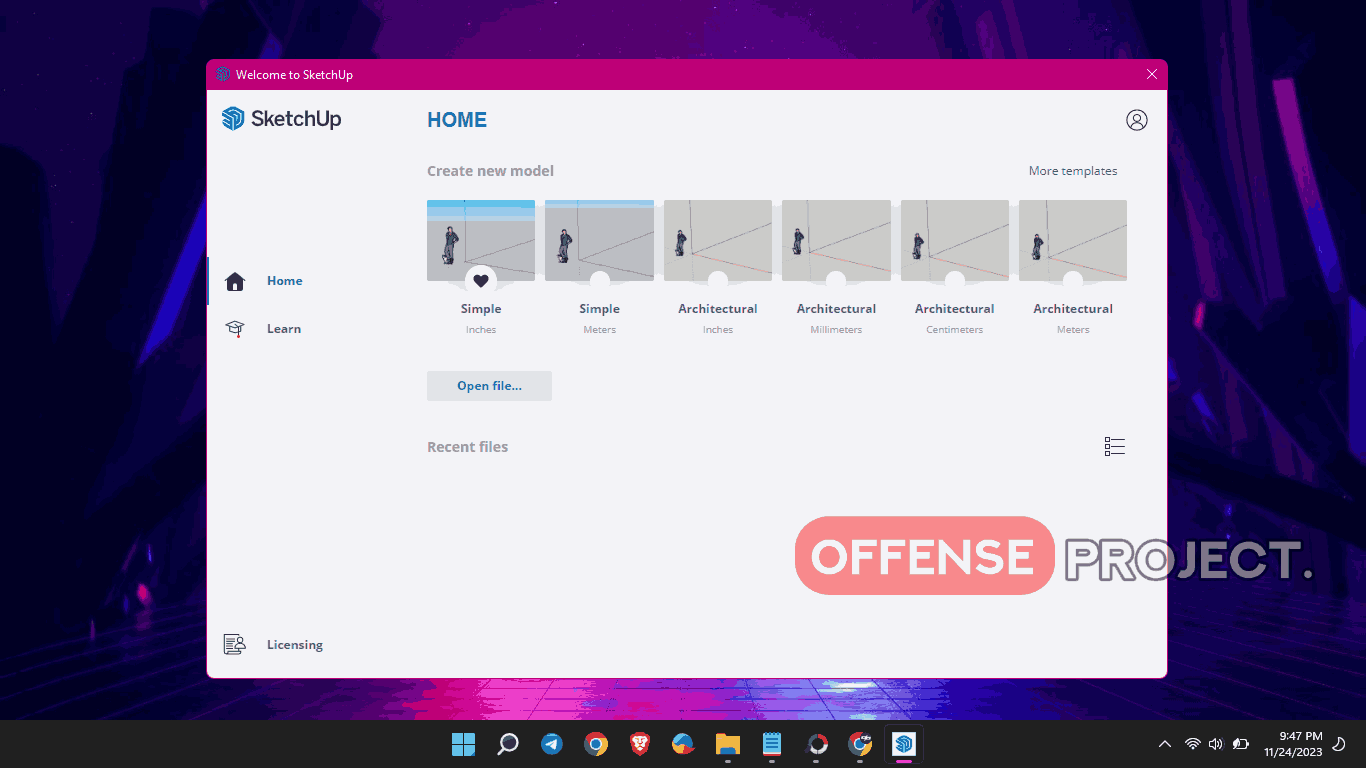This screenshot has width=1366, height=768.
Task: Mark Architectural Inches as default template
Action: click(718, 282)
